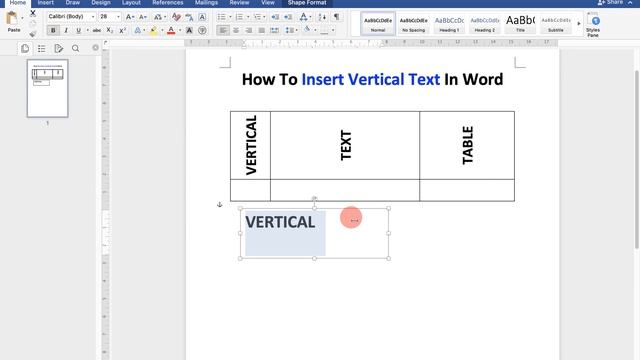Toggle Underline formatting

click(78, 30)
